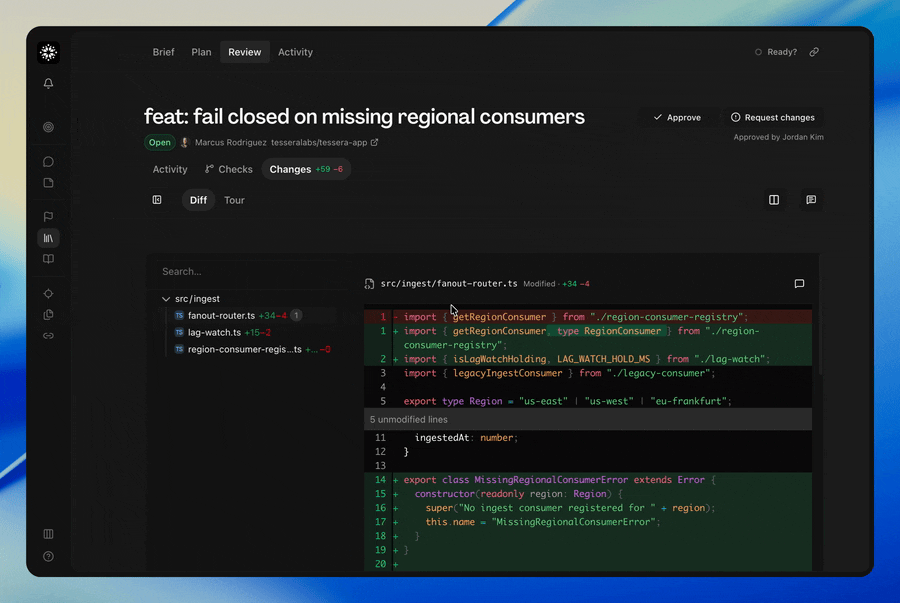The width and height of the screenshot is (900, 603).
Task: Open external link icon next to tessera-app
Action: [x=374, y=142]
